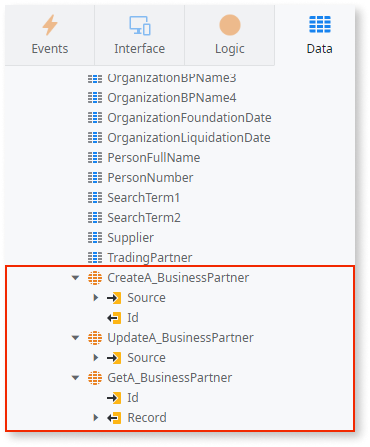
Task: Expand Source under CreateA_BusinessPartner
Action: [96, 298]
